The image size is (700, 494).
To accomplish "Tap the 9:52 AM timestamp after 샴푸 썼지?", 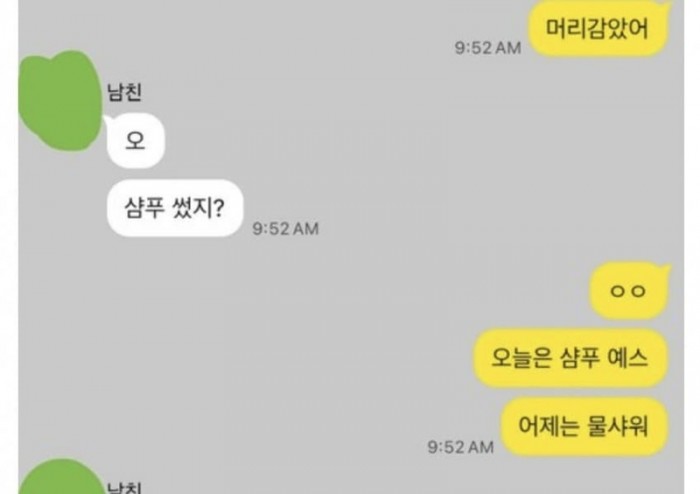I will (286, 228).
